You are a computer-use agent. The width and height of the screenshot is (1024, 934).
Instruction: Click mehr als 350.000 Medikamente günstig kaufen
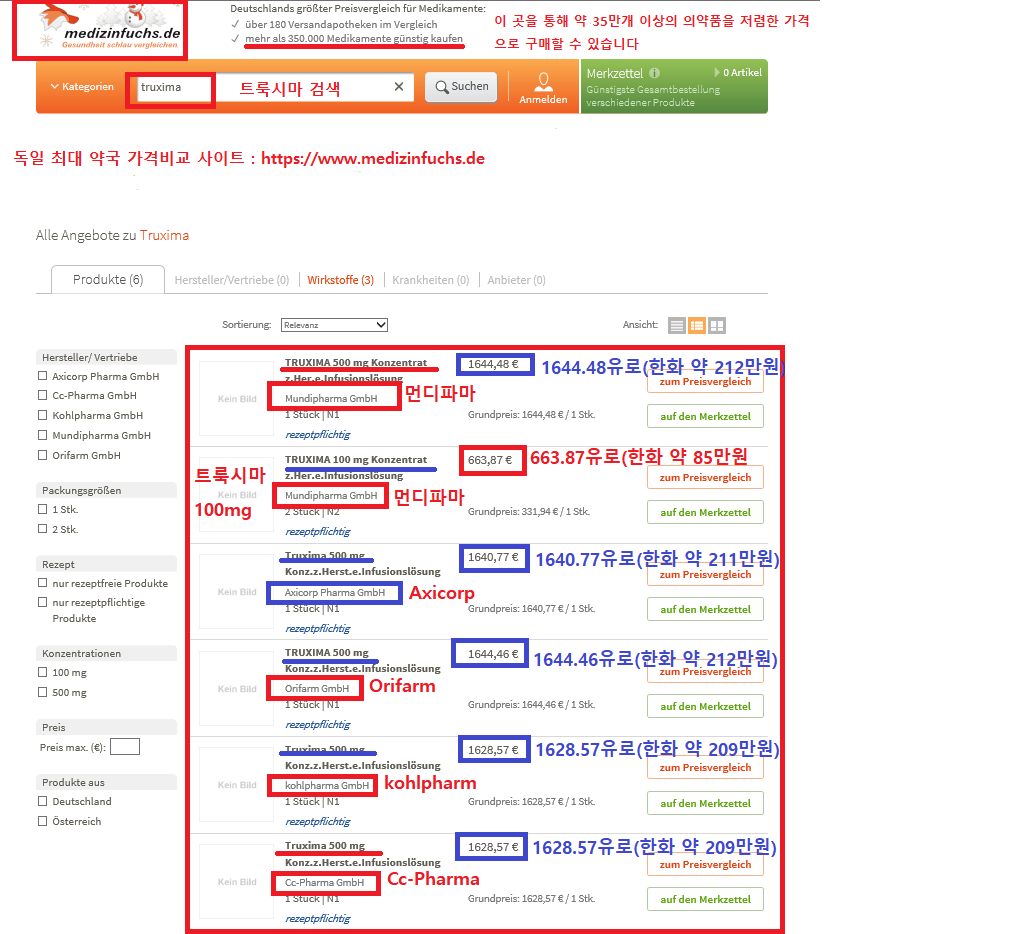[x=354, y=39]
